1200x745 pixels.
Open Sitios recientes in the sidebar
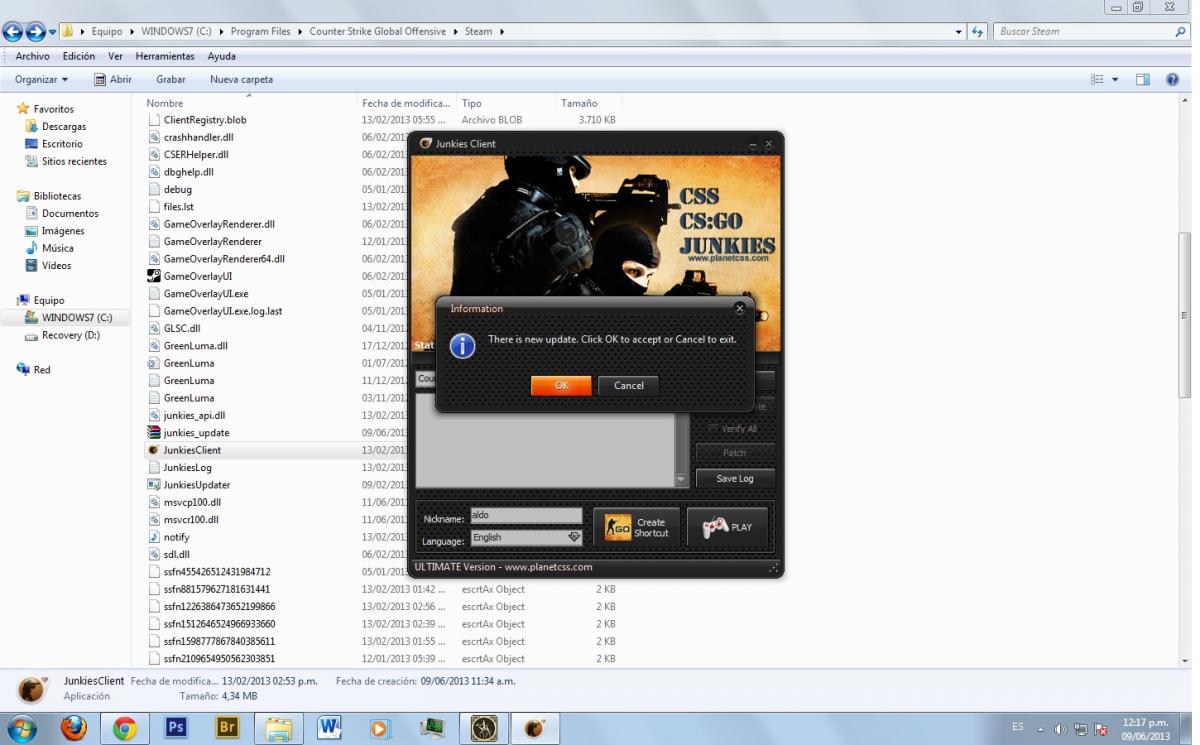pos(74,161)
